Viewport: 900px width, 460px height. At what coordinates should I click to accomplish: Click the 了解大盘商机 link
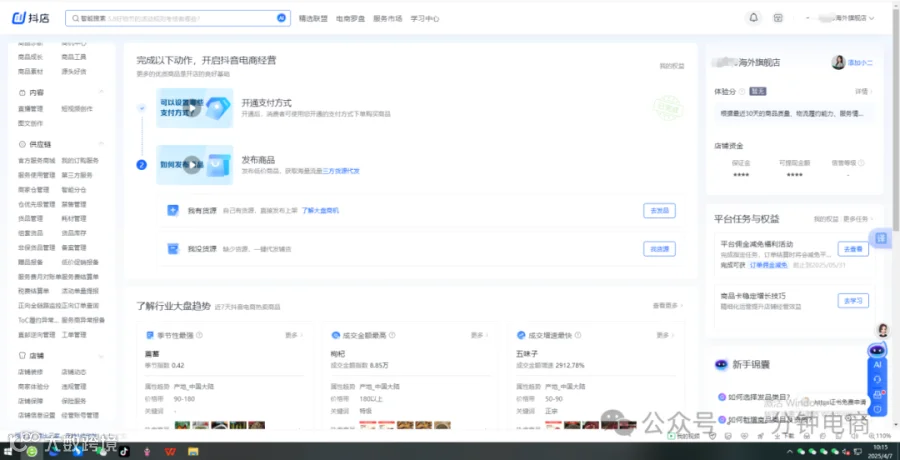pos(320,211)
